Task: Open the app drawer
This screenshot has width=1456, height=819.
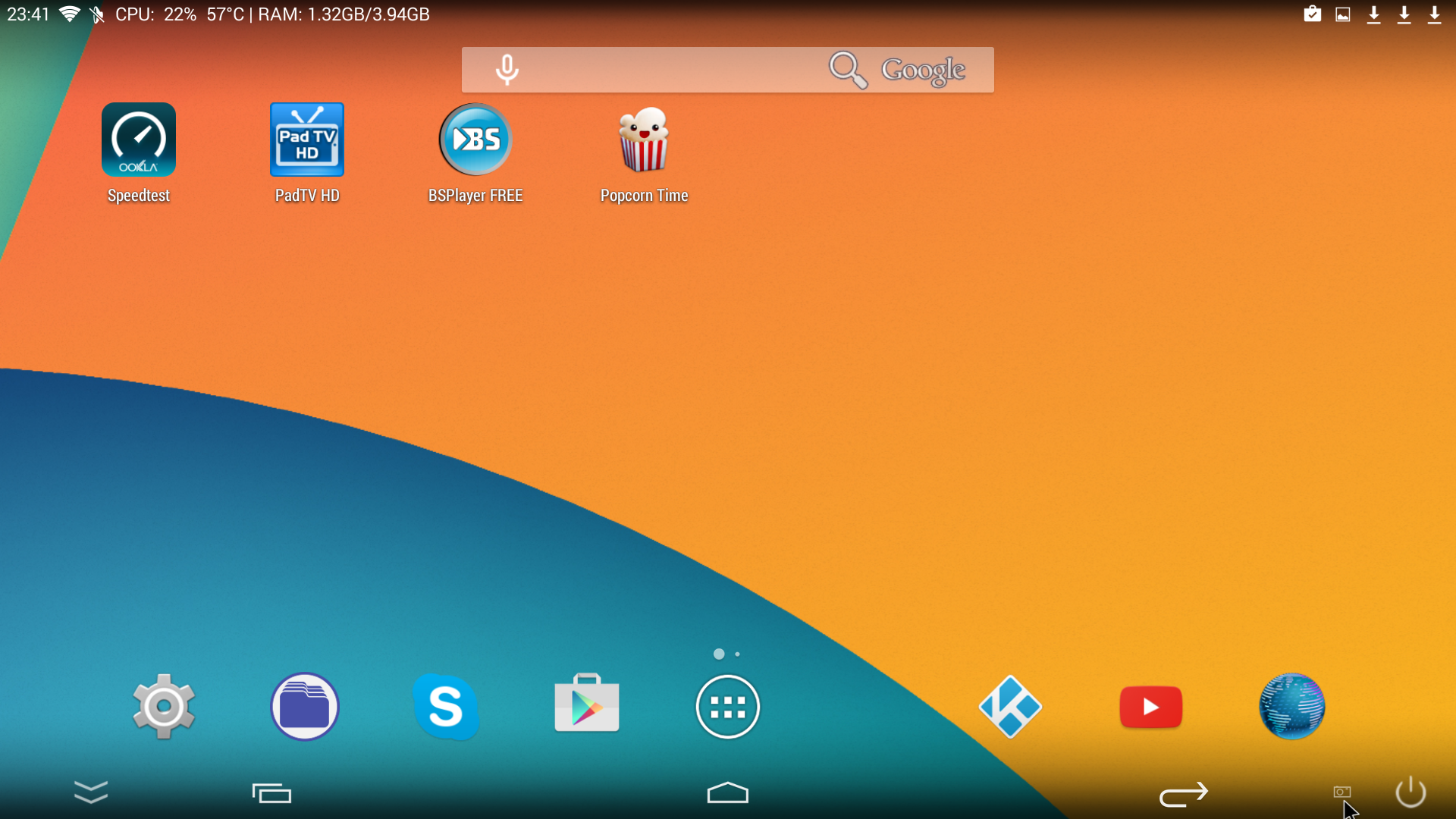Action: click(727, 707)
